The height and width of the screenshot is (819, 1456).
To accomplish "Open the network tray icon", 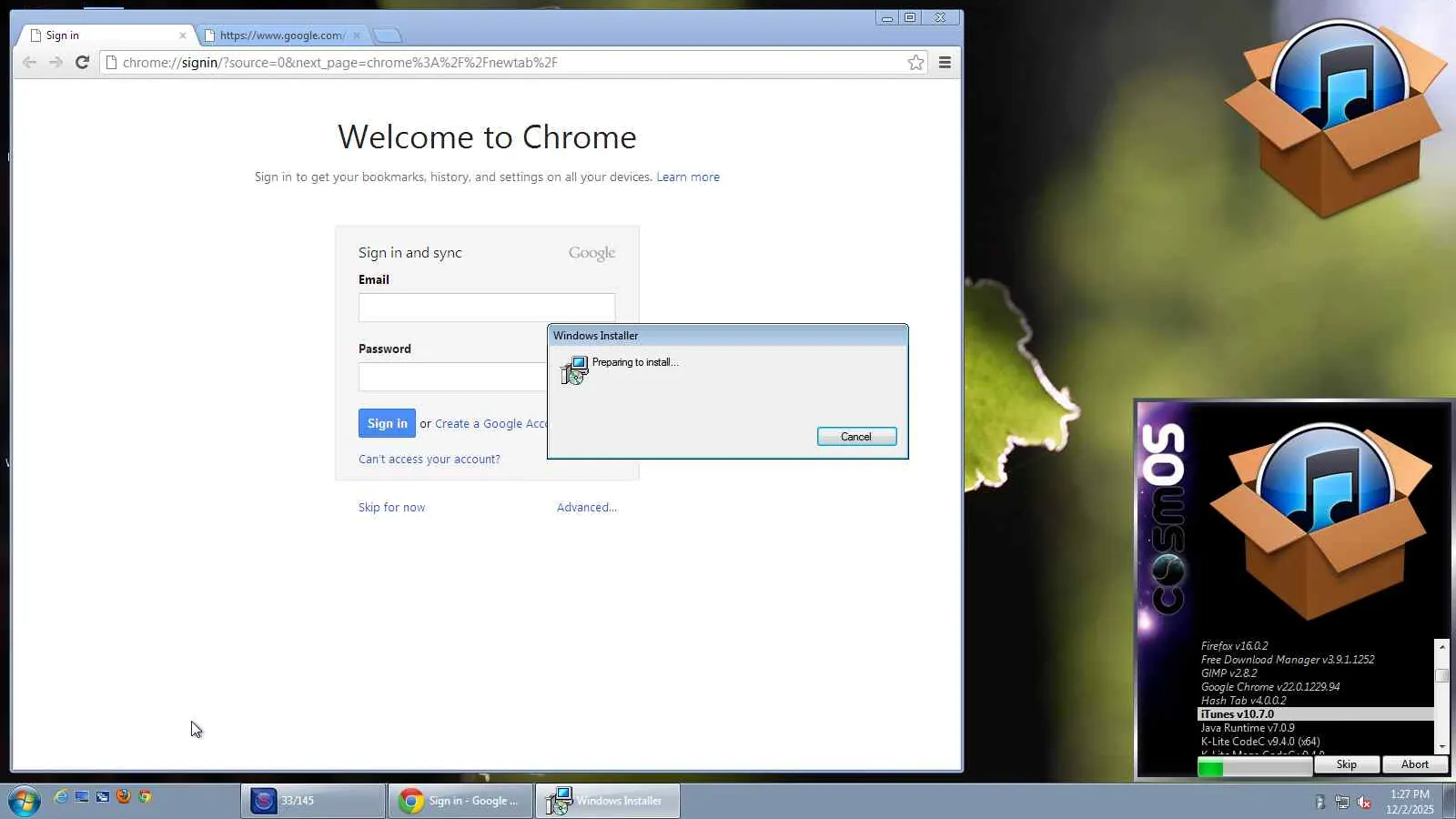I will [x=1342, y=802].
